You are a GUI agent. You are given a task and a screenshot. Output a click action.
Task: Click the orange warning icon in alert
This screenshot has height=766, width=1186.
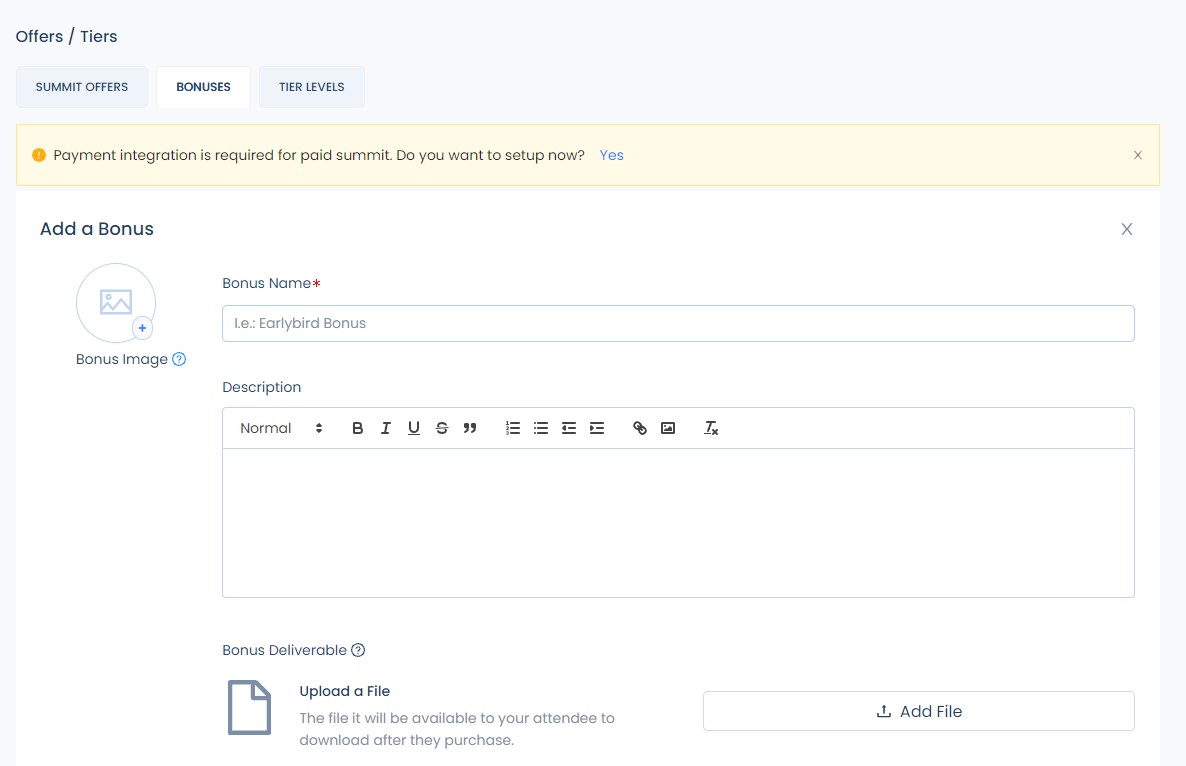pyautogui.click(x=39, y=155)
